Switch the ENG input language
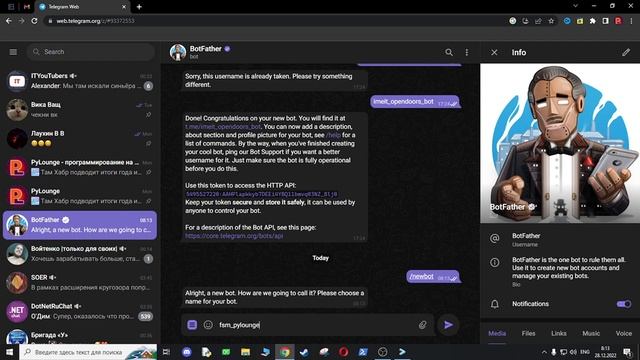640x360 pixels. tap(584, 352)
